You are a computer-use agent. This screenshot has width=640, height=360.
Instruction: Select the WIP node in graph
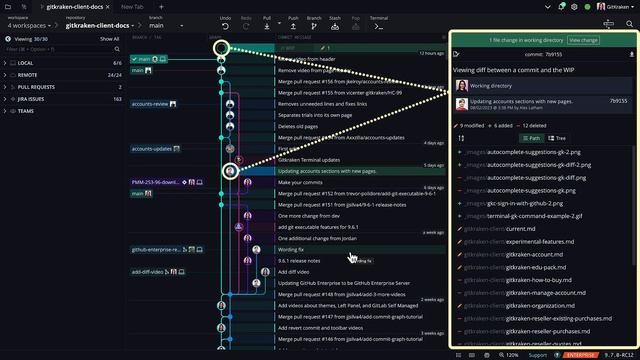221,48
